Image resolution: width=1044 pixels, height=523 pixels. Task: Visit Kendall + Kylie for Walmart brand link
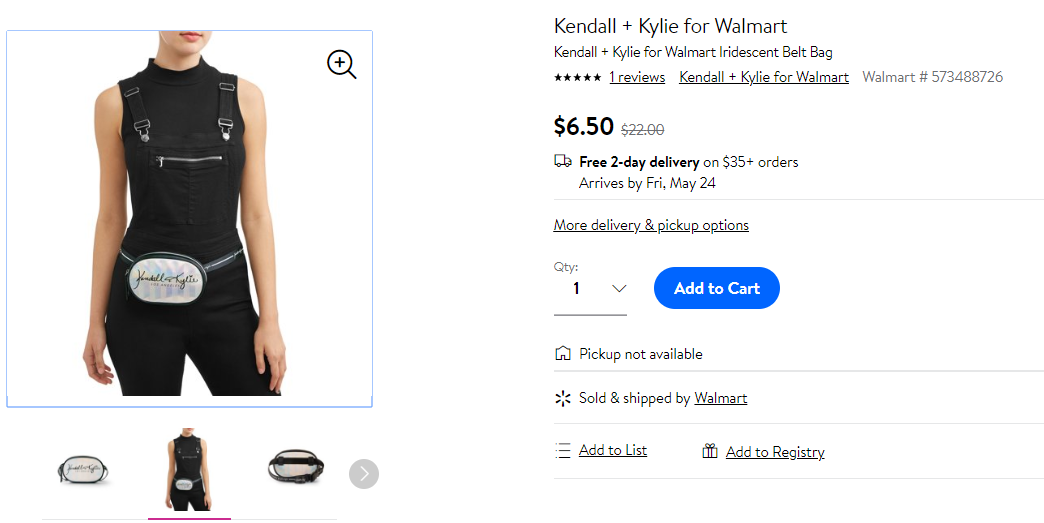(764, 77)
